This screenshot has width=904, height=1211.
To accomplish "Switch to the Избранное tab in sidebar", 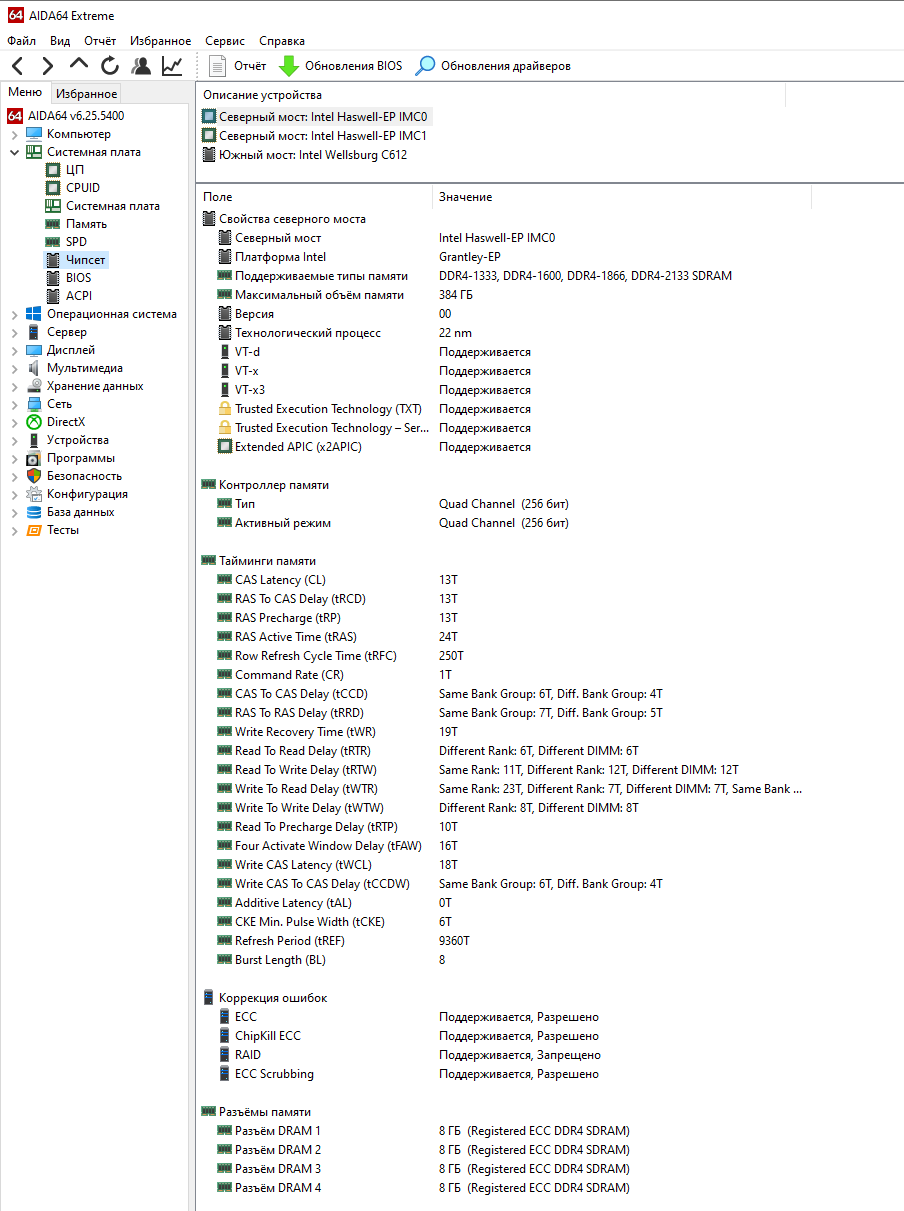I will (86, 94).
